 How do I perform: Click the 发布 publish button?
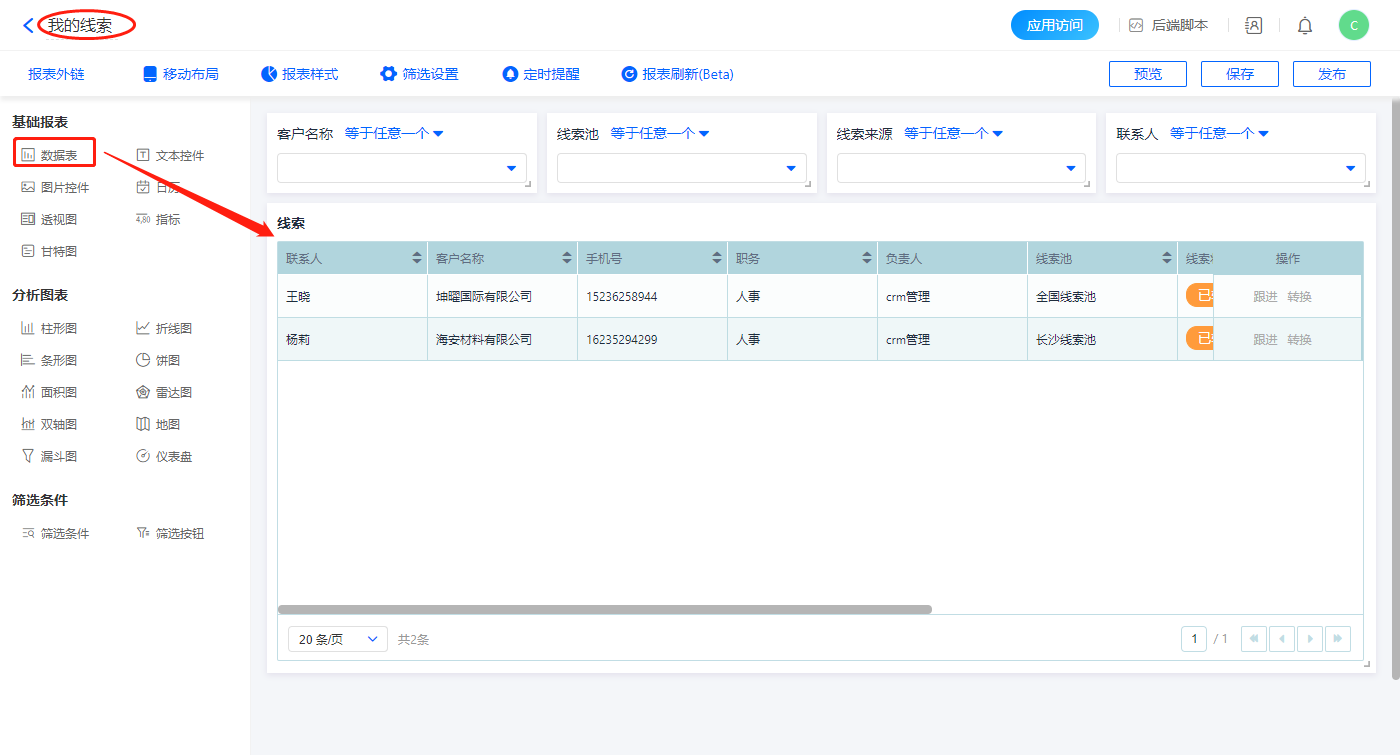pyautogui.click(x=1331, y=74)
